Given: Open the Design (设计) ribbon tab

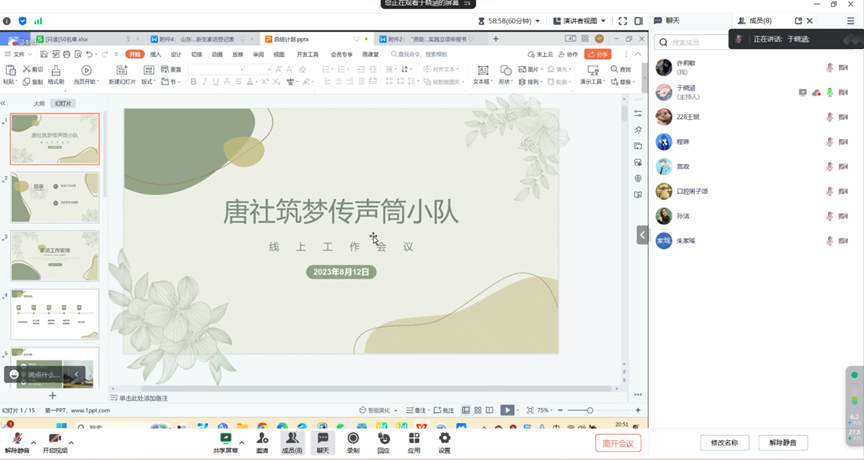Looking at the screenshot, I should click(176, 55).
